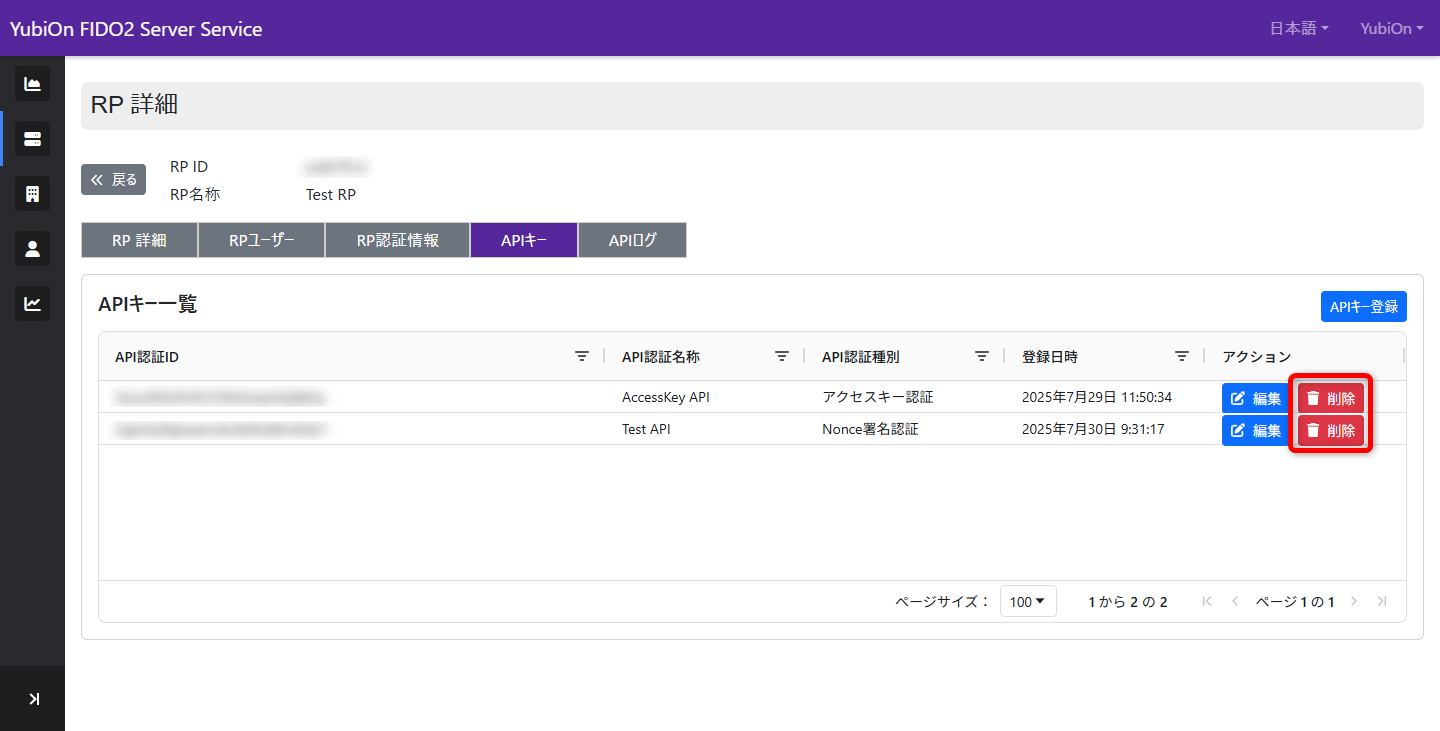Viewport: 1440px width, 731px height.
Task: Go to first page pagination icon
Action: [1207, 601]
